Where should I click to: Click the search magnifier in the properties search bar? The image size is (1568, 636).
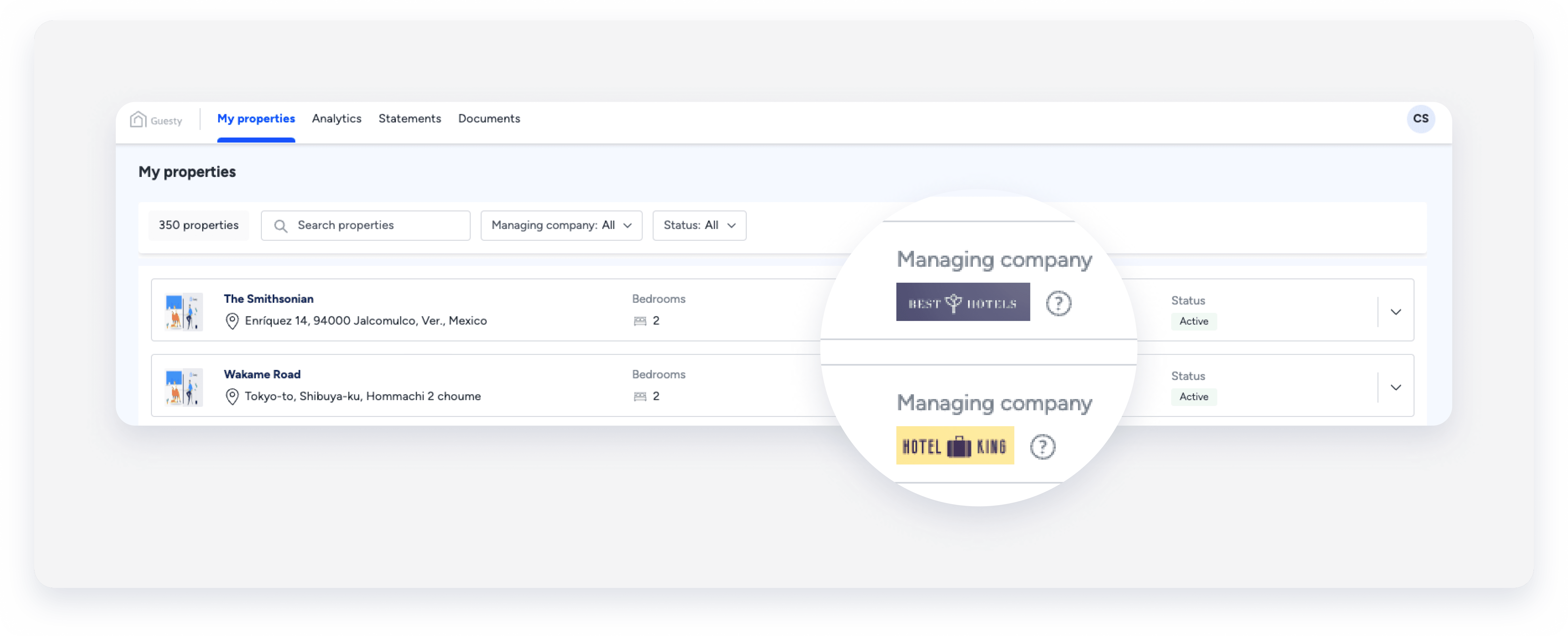click(x=281, y=225)
